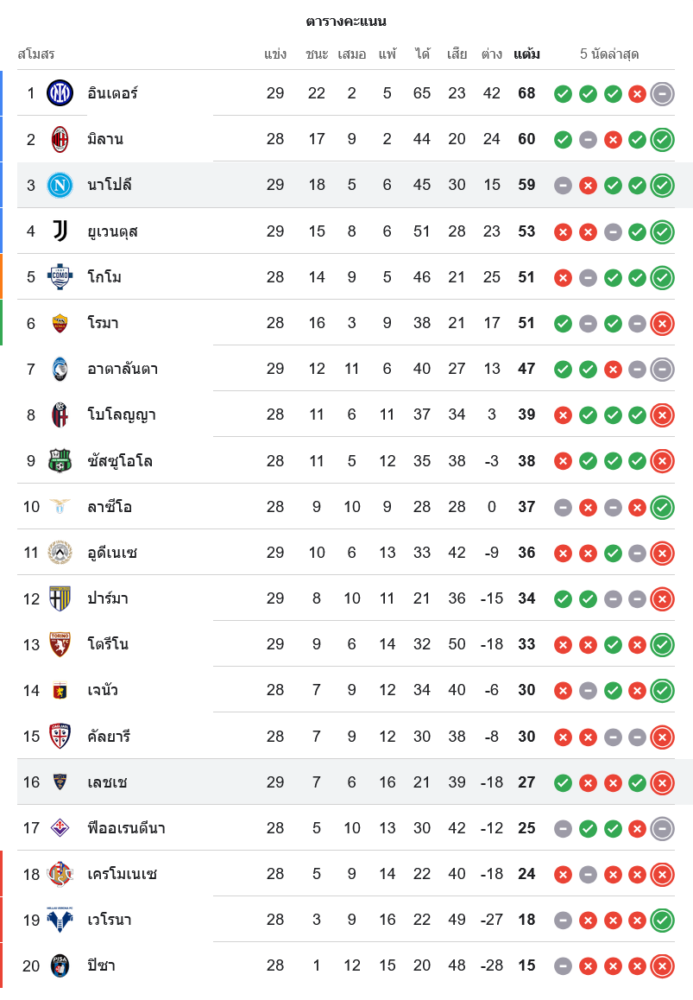The image size is (693, 1000).
Task: Click the Atalanta crest icon
Action: click(x=60, y=369)
